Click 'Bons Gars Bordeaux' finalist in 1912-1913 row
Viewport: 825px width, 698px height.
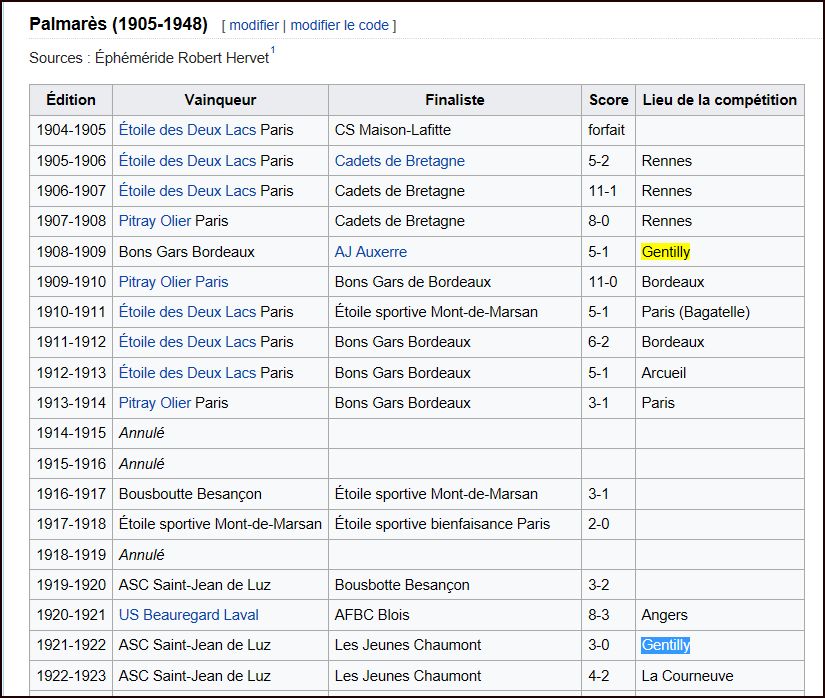[403, 372]
